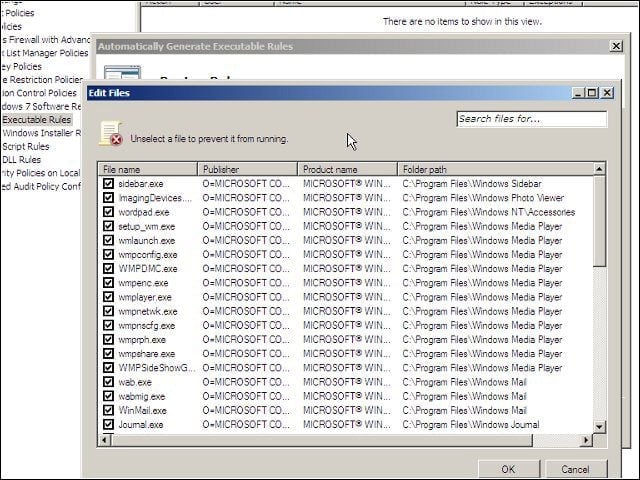
Task: Uncheck the setup_wm.exe checkbox
Action: pos(108,226)
